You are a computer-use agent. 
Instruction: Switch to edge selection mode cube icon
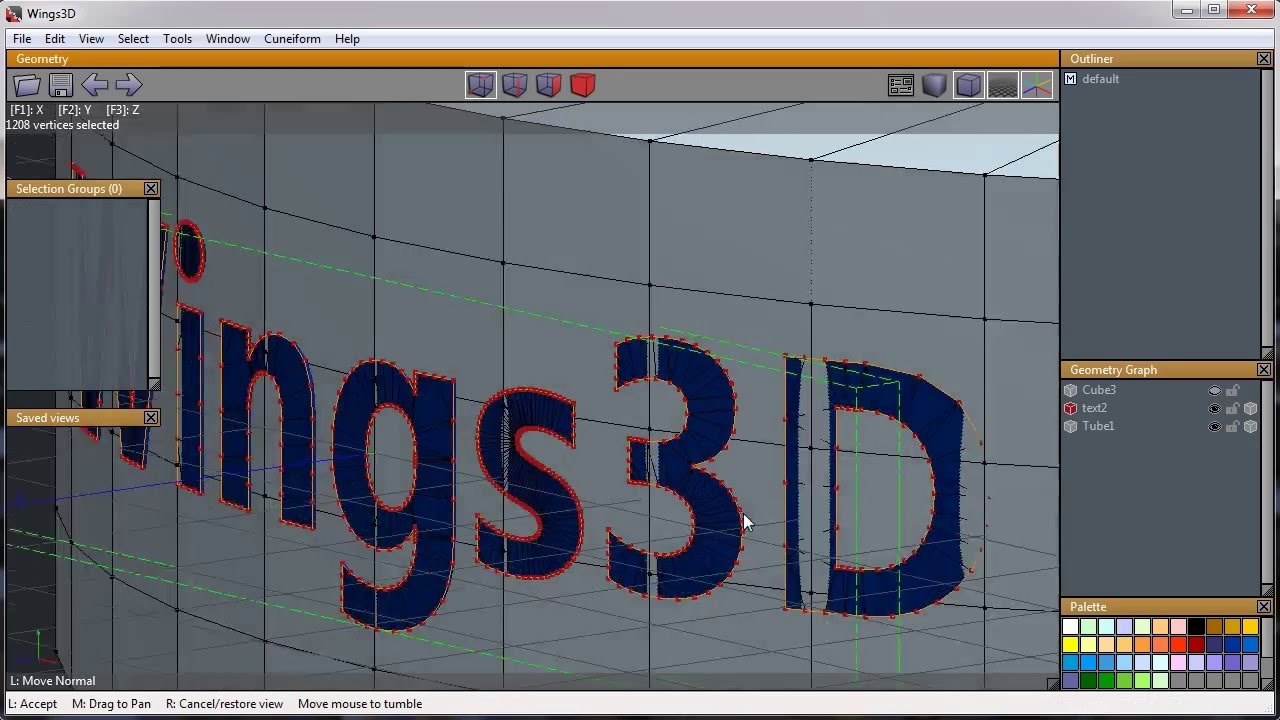pyautogui.click(x=514, y=85)
